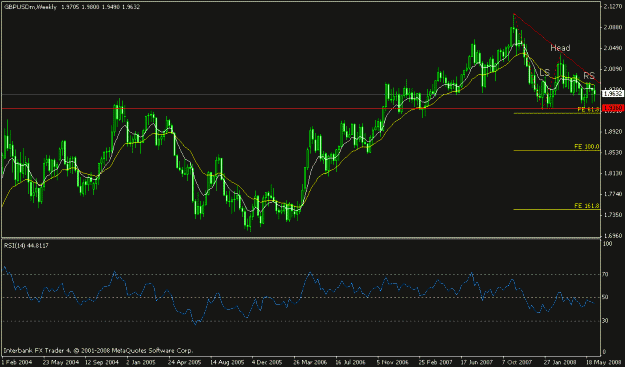Click the 'FE 61.8' Fibonacci expansion label
Viewport: 625px width, 367px height.
pos(588,110)
